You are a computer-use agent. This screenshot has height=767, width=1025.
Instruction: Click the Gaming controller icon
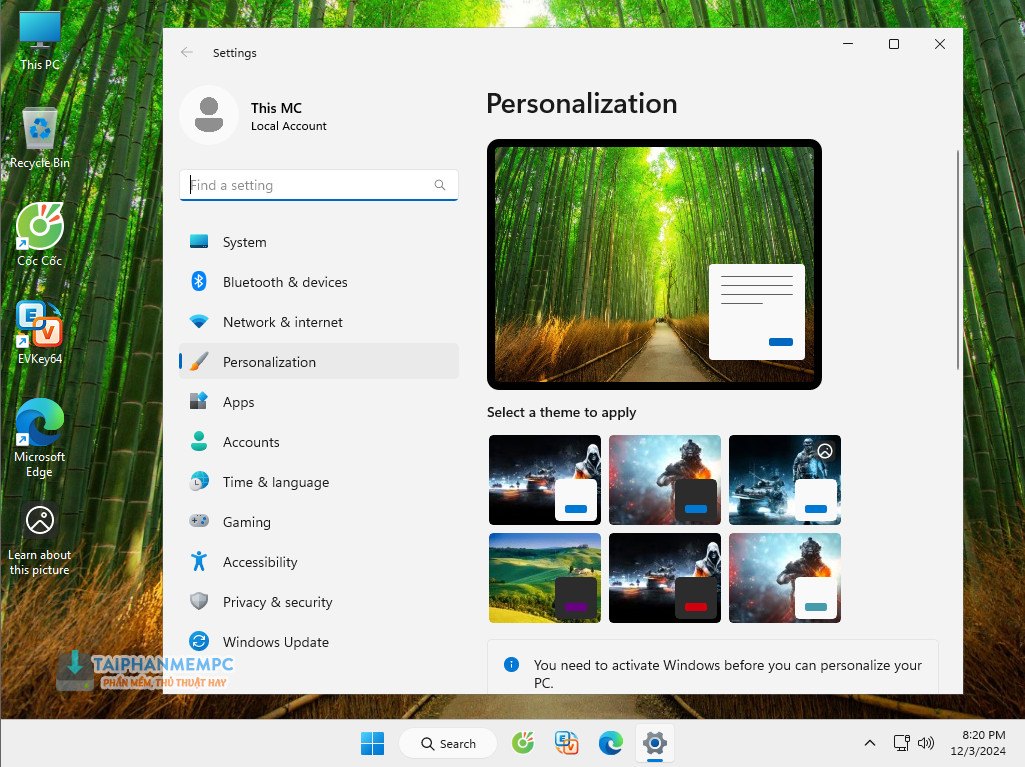(199, 522)
